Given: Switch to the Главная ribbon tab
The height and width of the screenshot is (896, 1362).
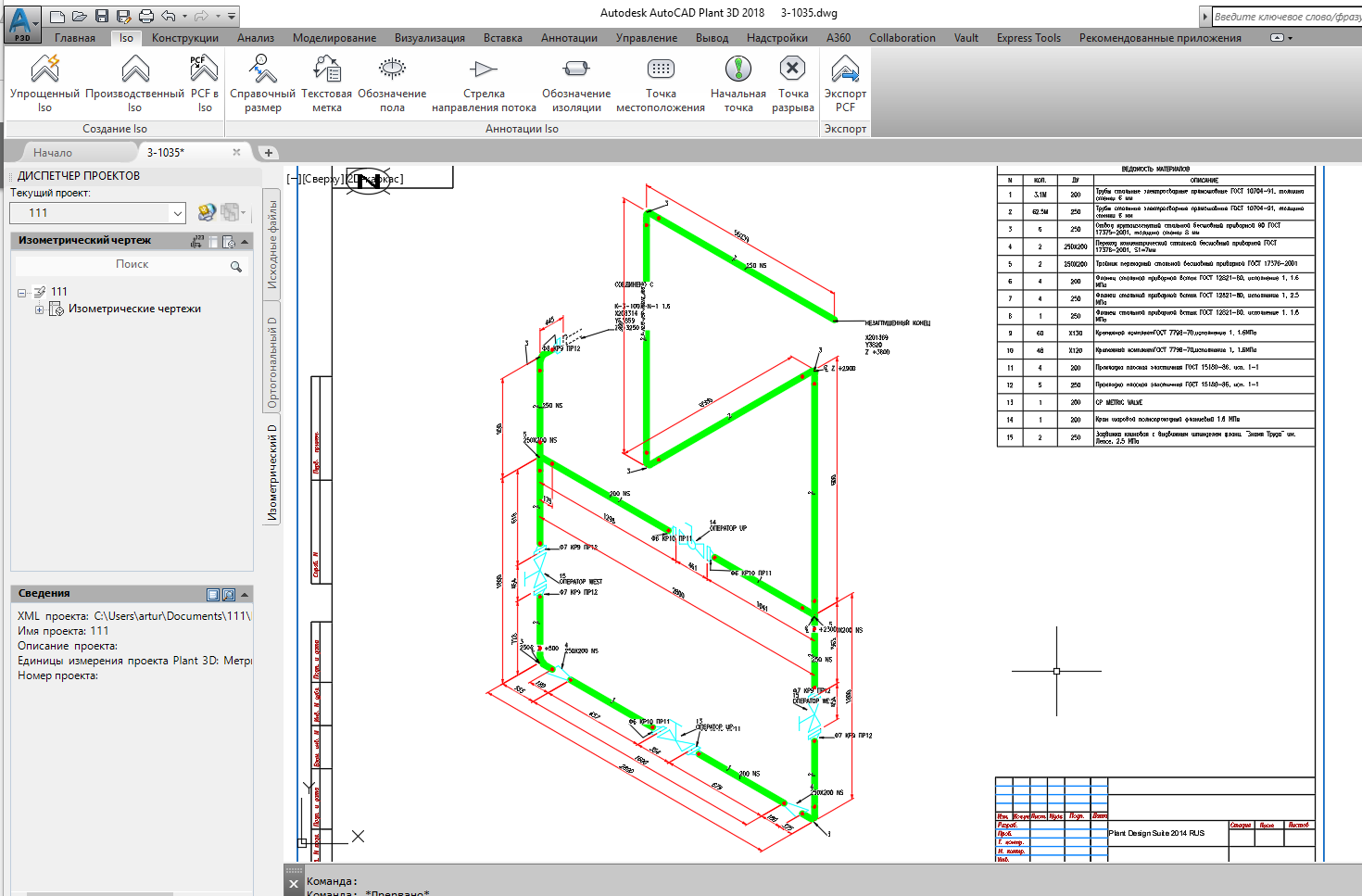Looking at the screenshot, I should click(x=75, y=38).
